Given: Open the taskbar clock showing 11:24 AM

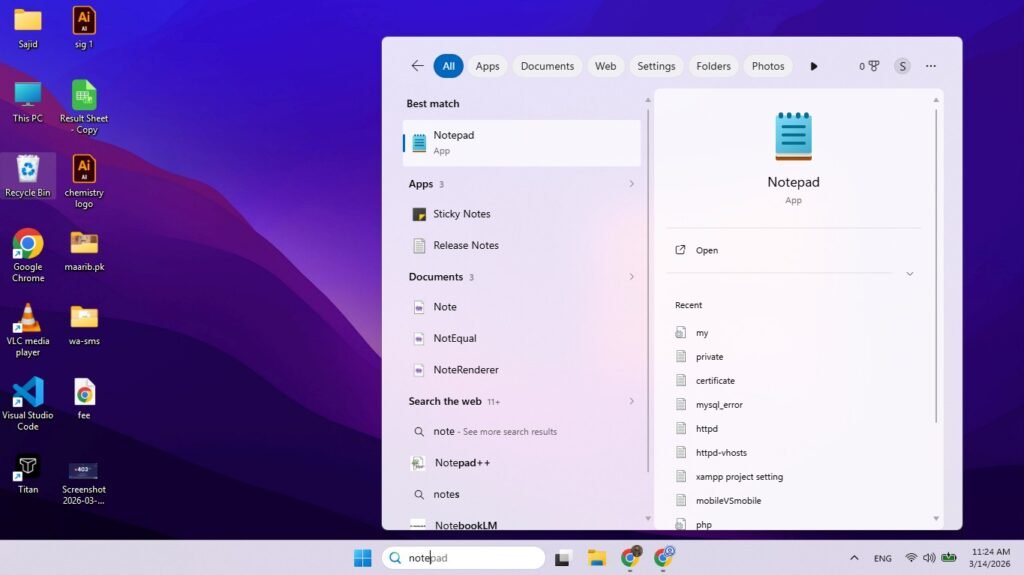Looking at the screenshot, I should click(990, 558).
